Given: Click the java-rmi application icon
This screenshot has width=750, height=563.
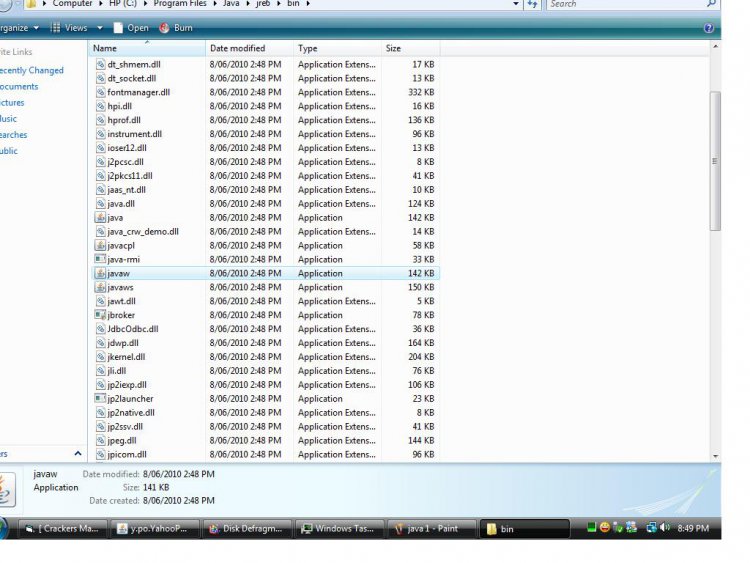Looking at the screenshot, I should coord(100,259).
